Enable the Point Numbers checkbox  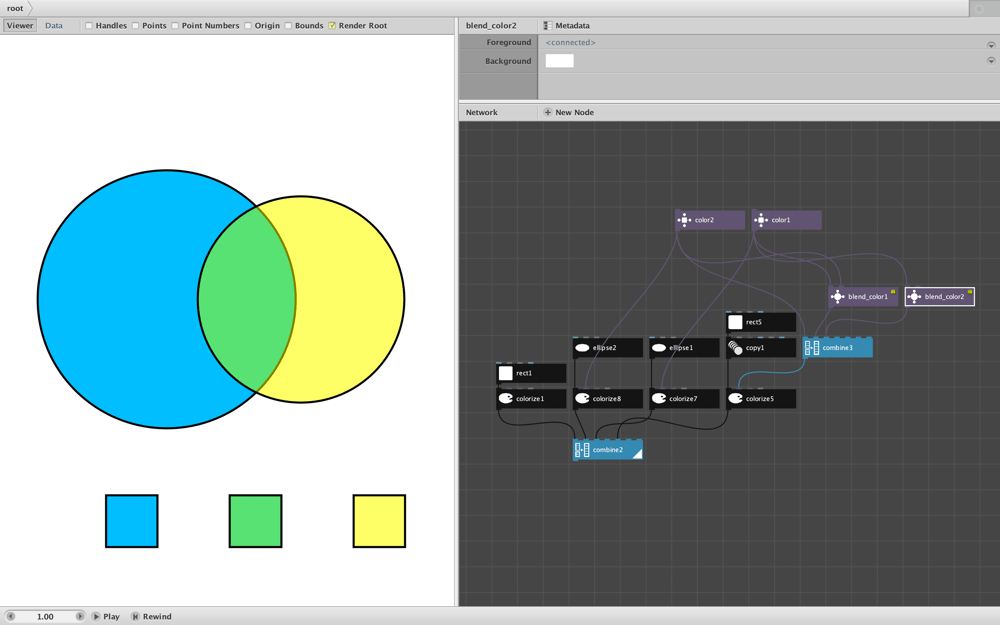[175, 26]
